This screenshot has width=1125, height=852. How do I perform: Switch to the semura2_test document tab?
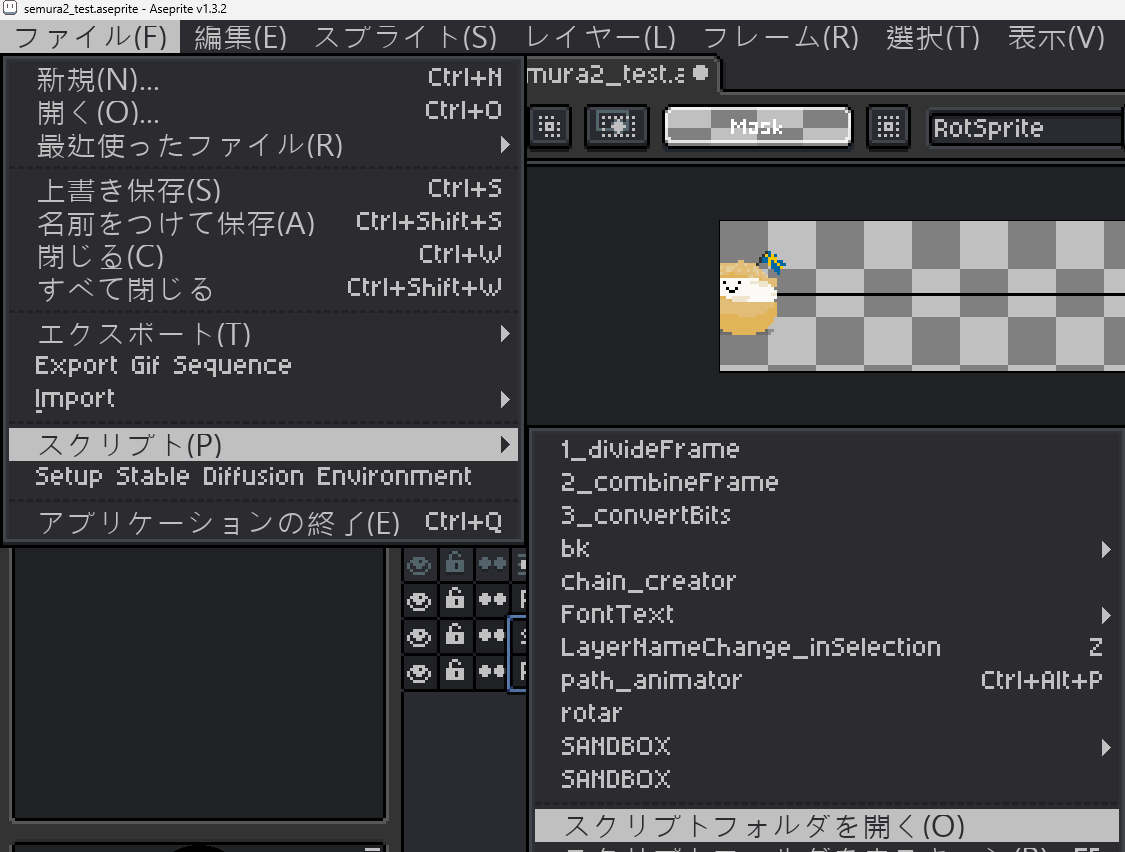[621, 73]
